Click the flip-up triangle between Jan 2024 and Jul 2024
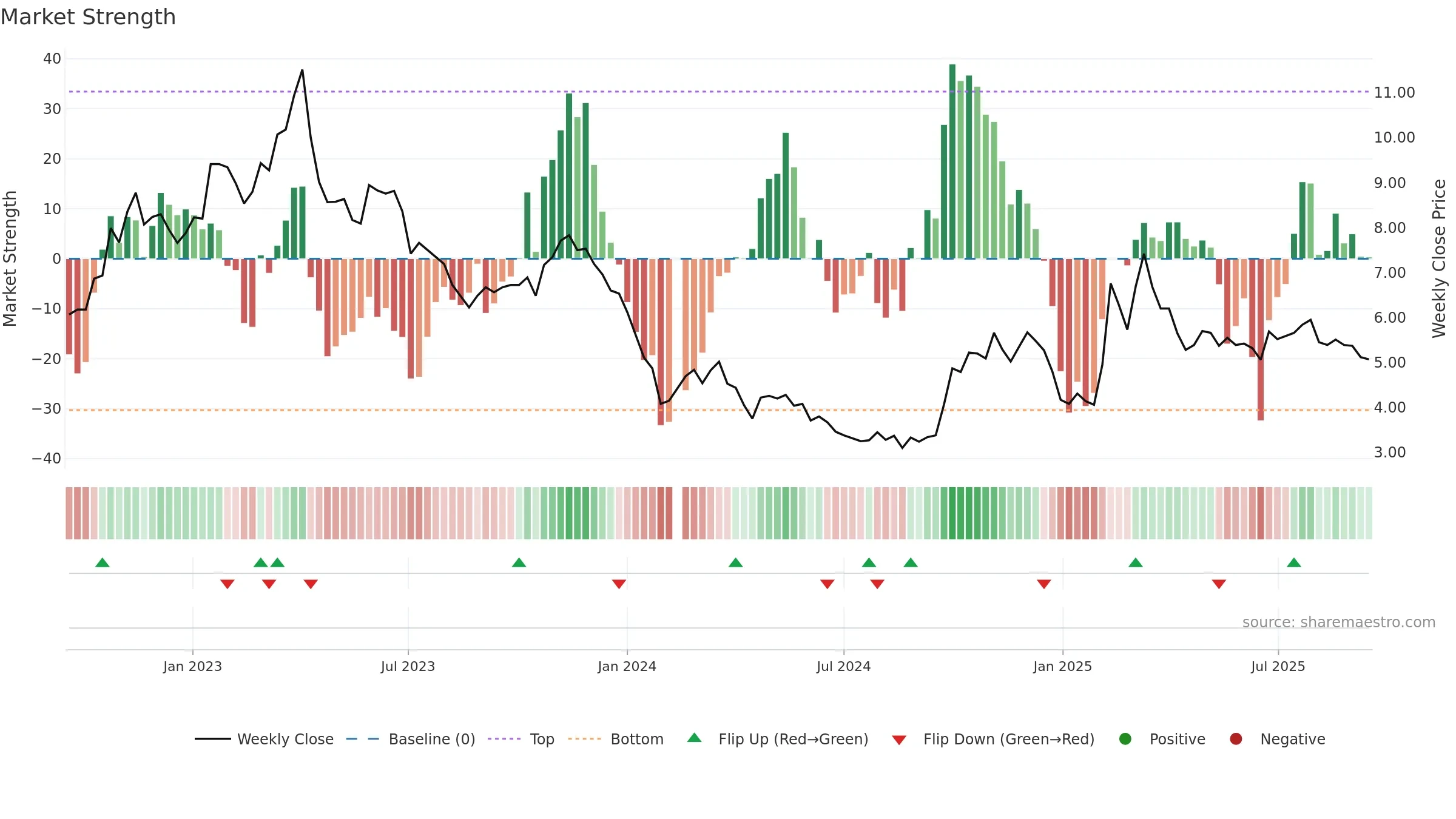1456x819 pixels. (x=735, y=562)
